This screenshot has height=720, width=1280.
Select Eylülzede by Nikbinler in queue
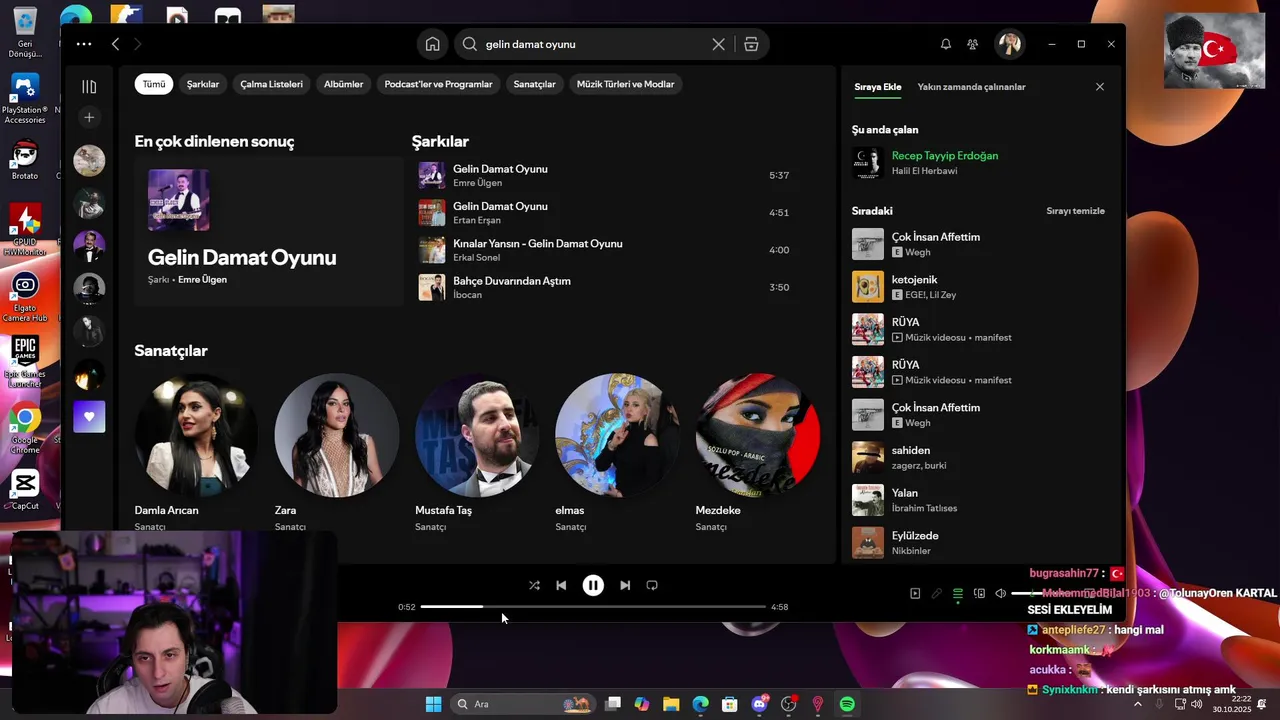(980, 543)
